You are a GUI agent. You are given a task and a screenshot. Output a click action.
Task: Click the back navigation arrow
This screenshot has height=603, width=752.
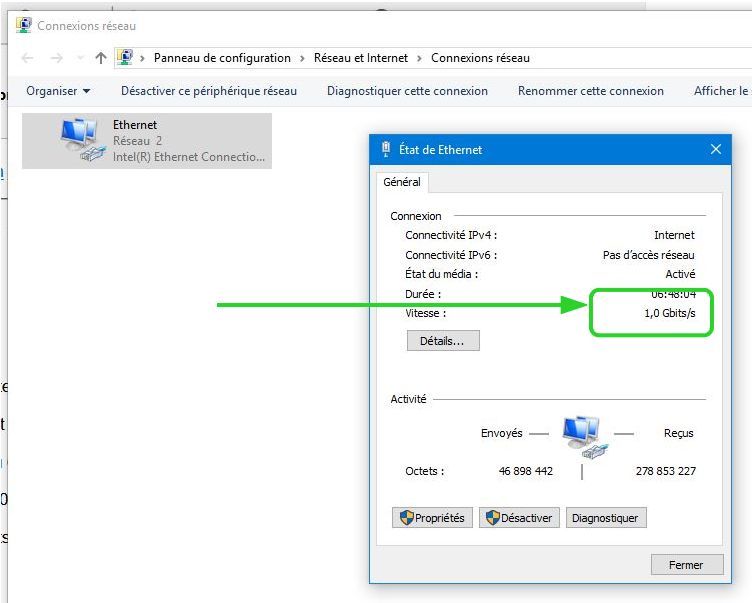27,58
